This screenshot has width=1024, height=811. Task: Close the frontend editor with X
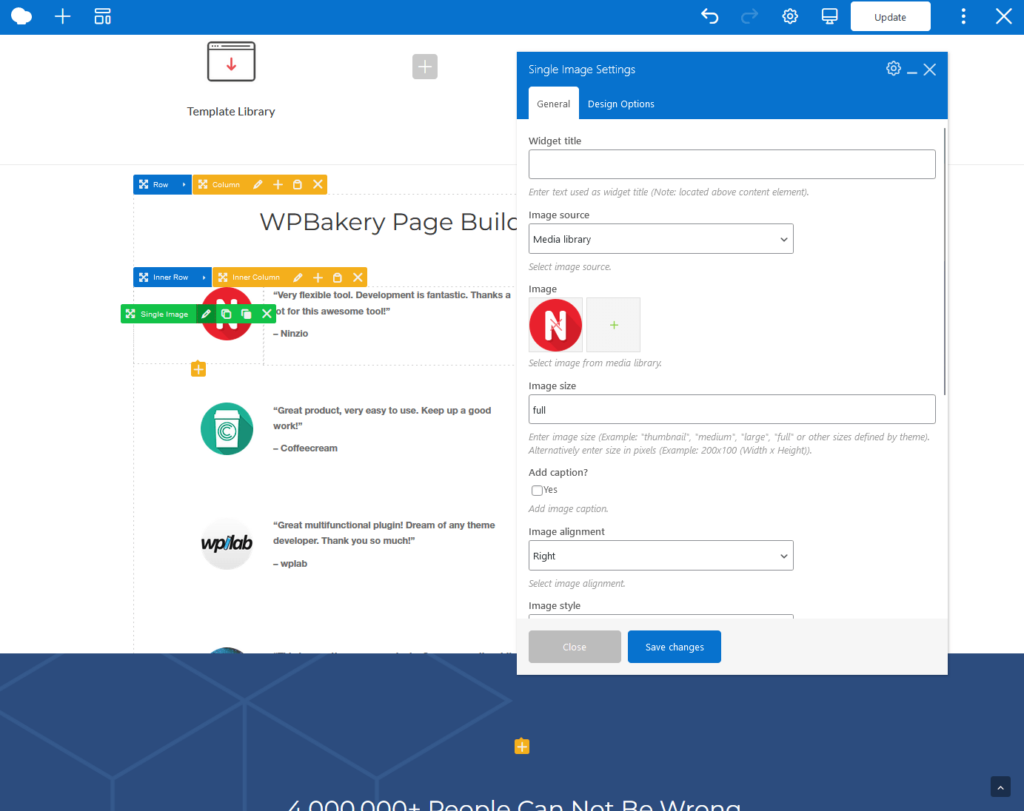1003,16
